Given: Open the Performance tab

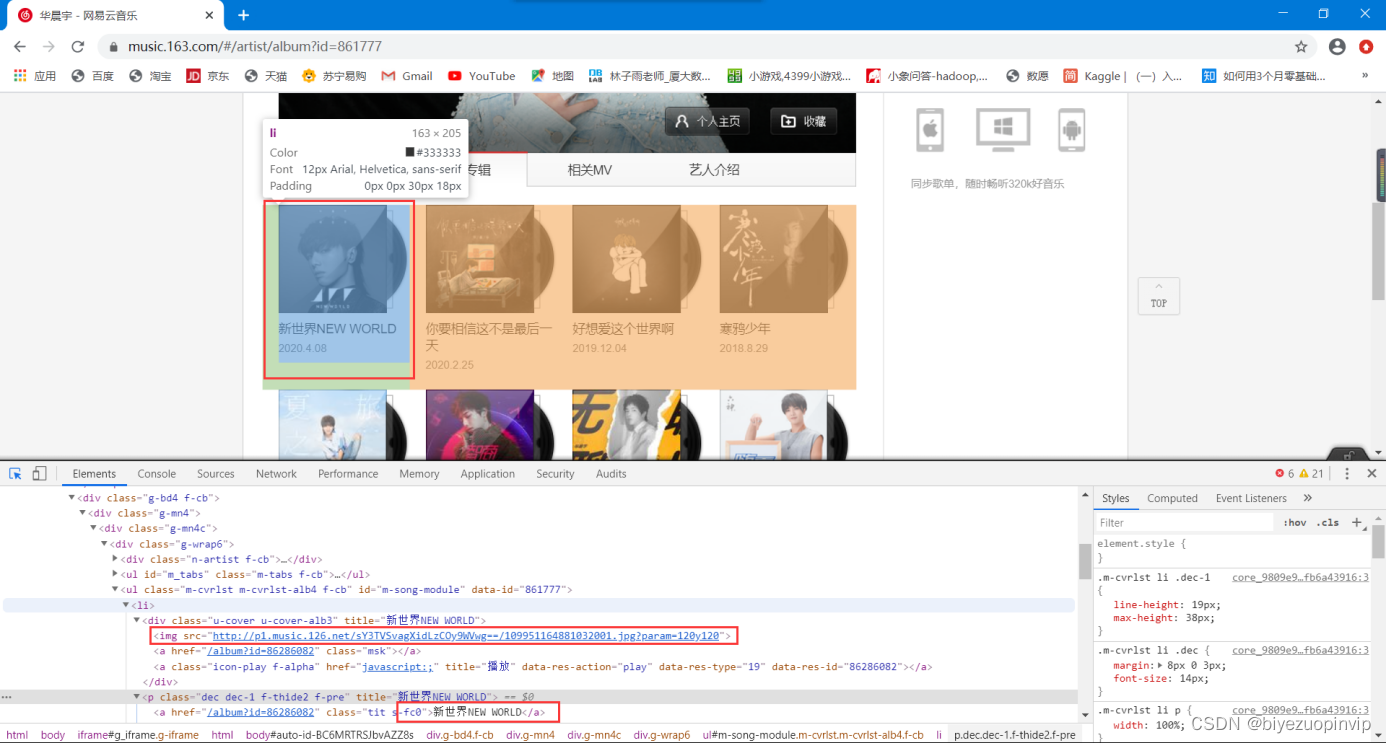Looking at the screenshot, I should click(x=348, y=474).
